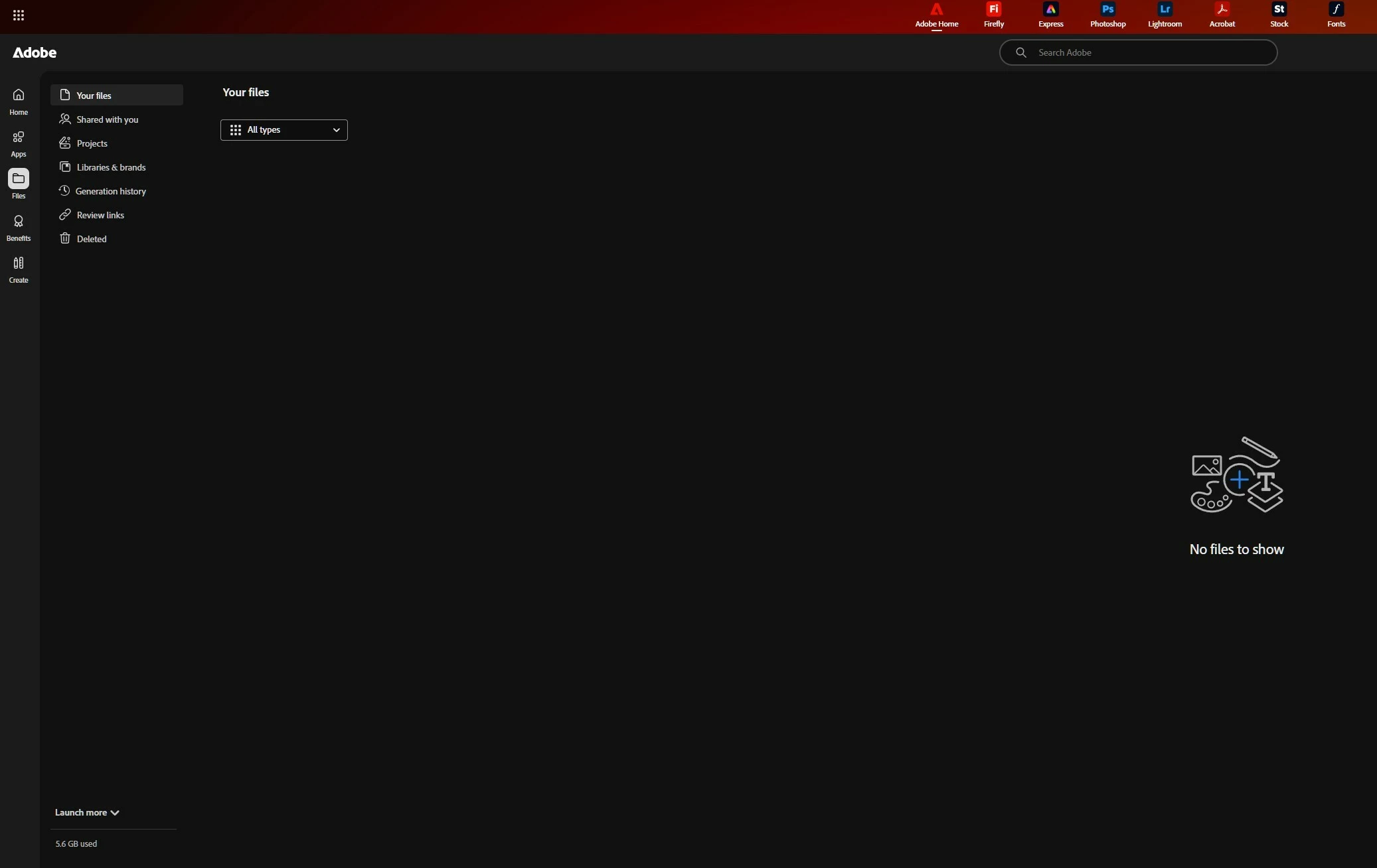
Task: Open Adobe Express app icon
Action: pyautogui.click(x=1050, y=15)
